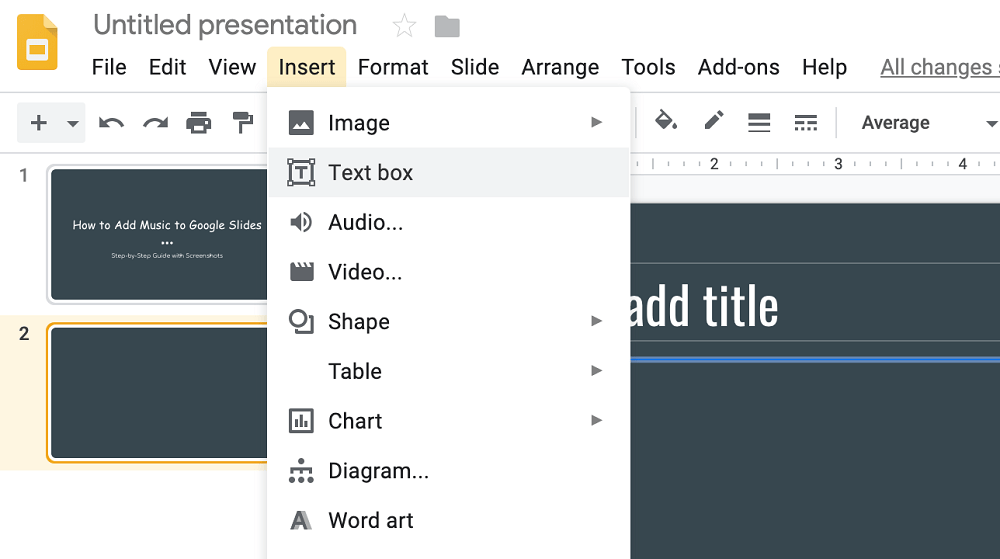Open the Edit menu
Screen dimensions: 1000x559
pyautogui.click(x=167, y=67)
